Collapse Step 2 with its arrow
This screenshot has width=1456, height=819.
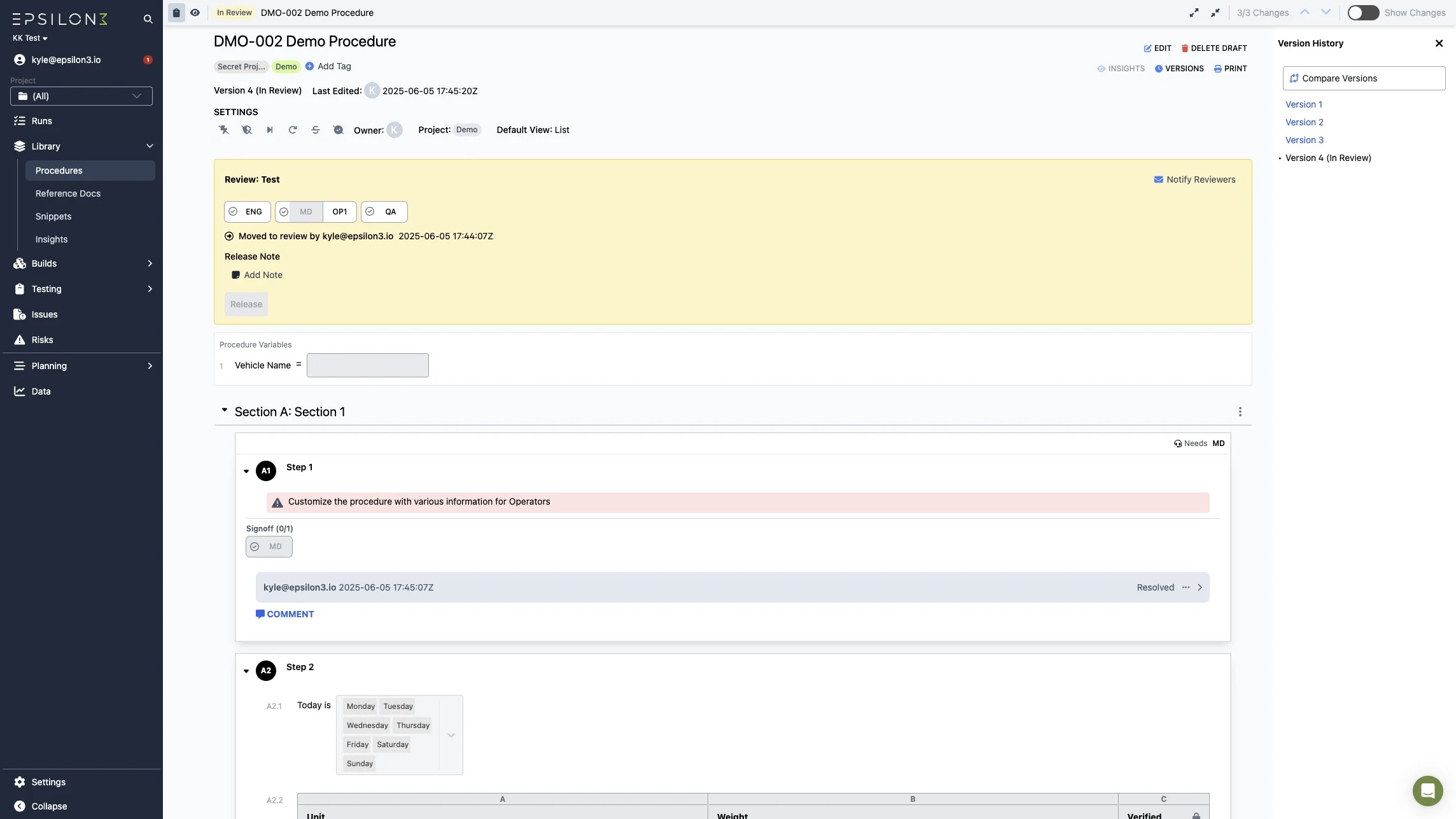coord(246,671)
